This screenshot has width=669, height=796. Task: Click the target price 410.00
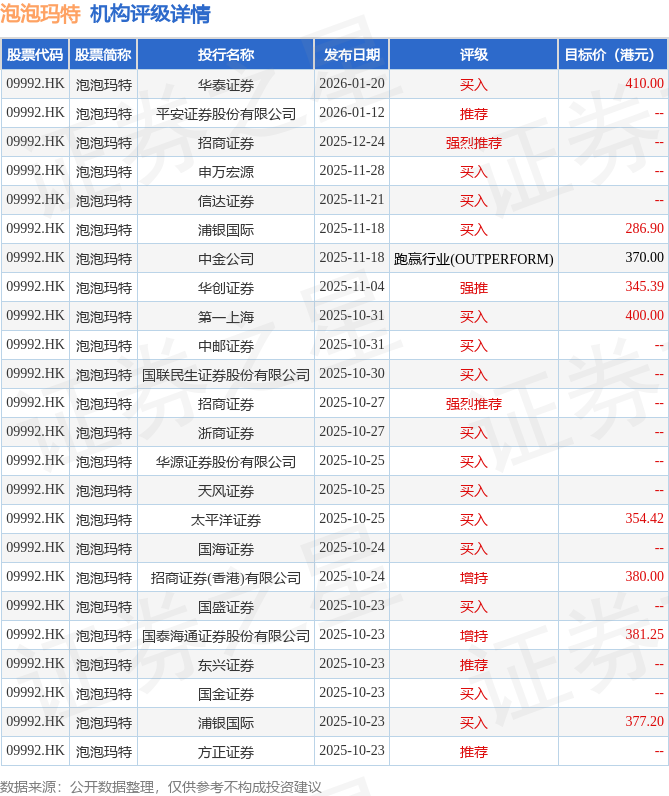click(x=644, y=83)
